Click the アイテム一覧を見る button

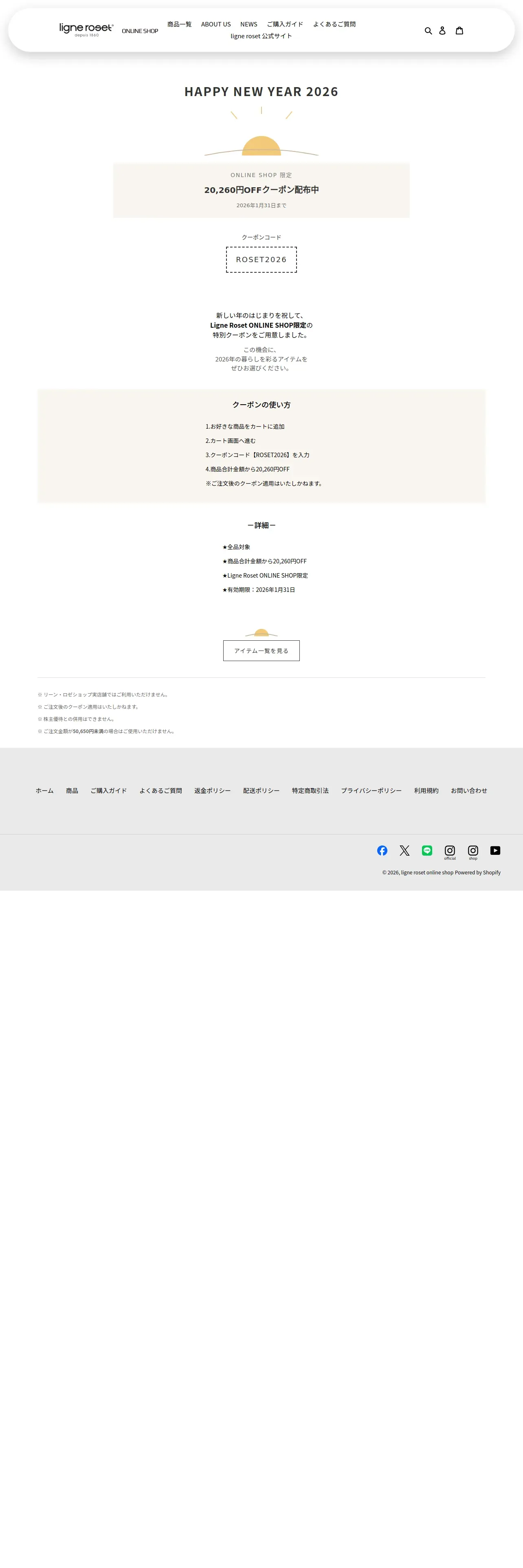pos(261,651)
